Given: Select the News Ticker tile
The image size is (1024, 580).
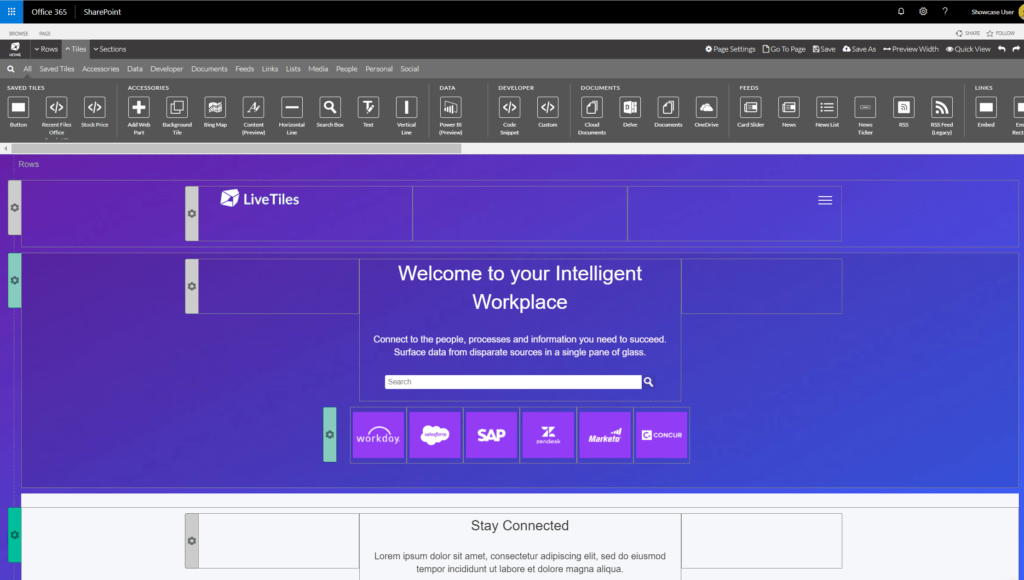Looking at the screenshot, I should (865, 108).
